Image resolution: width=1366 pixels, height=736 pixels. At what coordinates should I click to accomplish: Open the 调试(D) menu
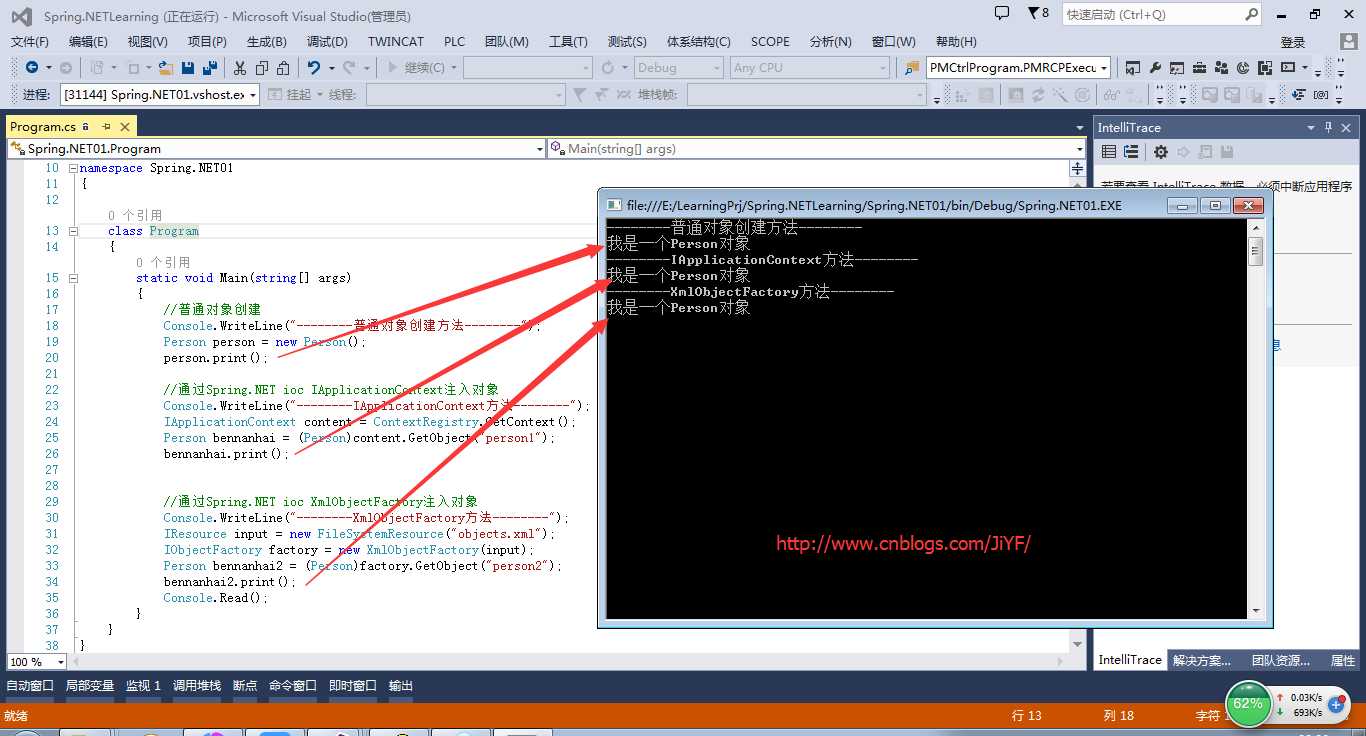327,42
